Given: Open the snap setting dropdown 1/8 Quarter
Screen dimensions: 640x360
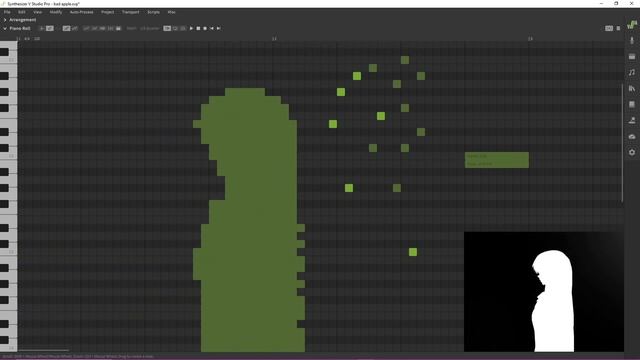Looking at the screenshot, I should click(149, 28).
